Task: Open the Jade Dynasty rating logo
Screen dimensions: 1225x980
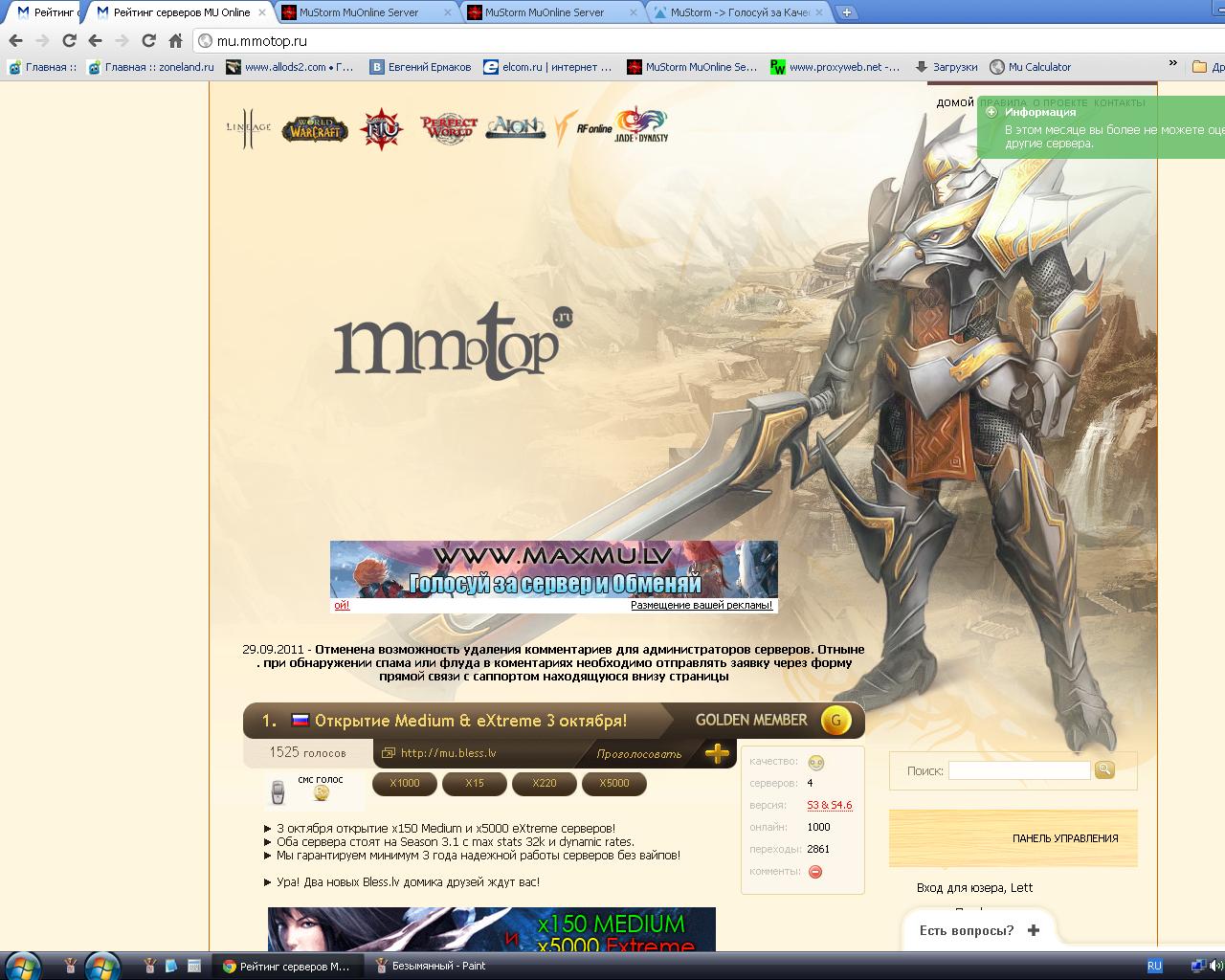Action: (x=642, y=125)
